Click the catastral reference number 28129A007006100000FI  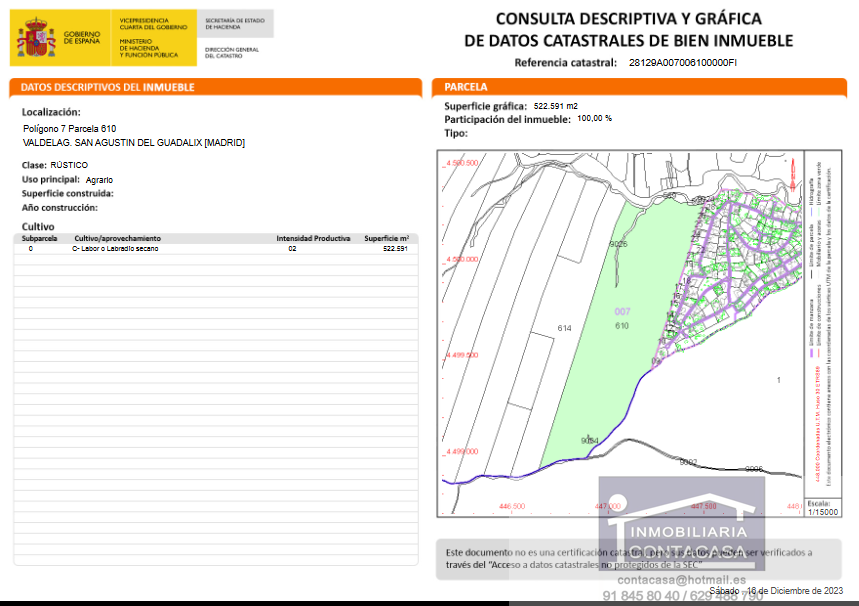click(x=682, y=62)
